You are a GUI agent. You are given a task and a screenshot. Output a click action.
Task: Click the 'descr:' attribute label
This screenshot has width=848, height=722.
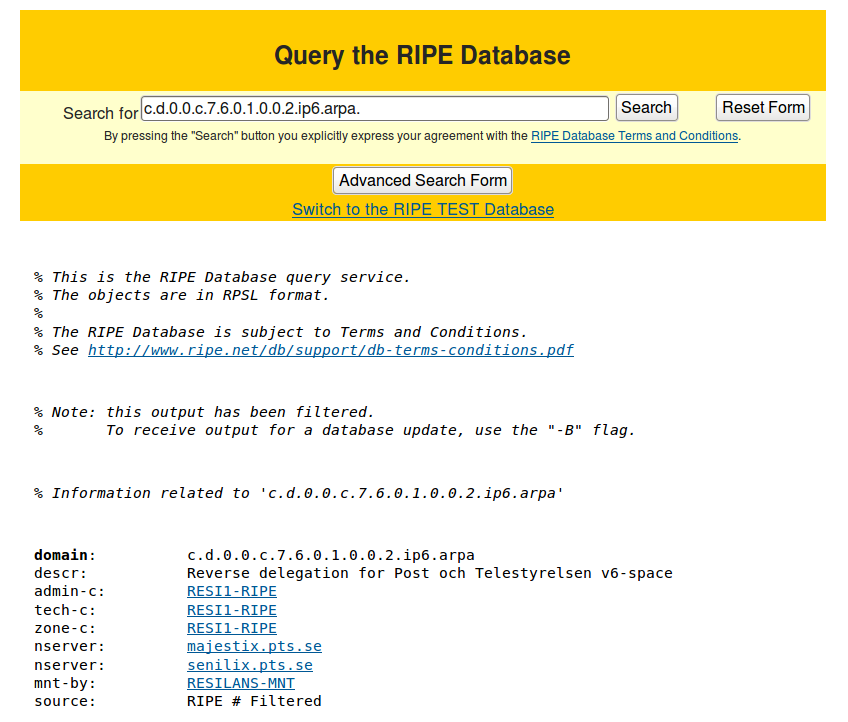coord(60,573)
